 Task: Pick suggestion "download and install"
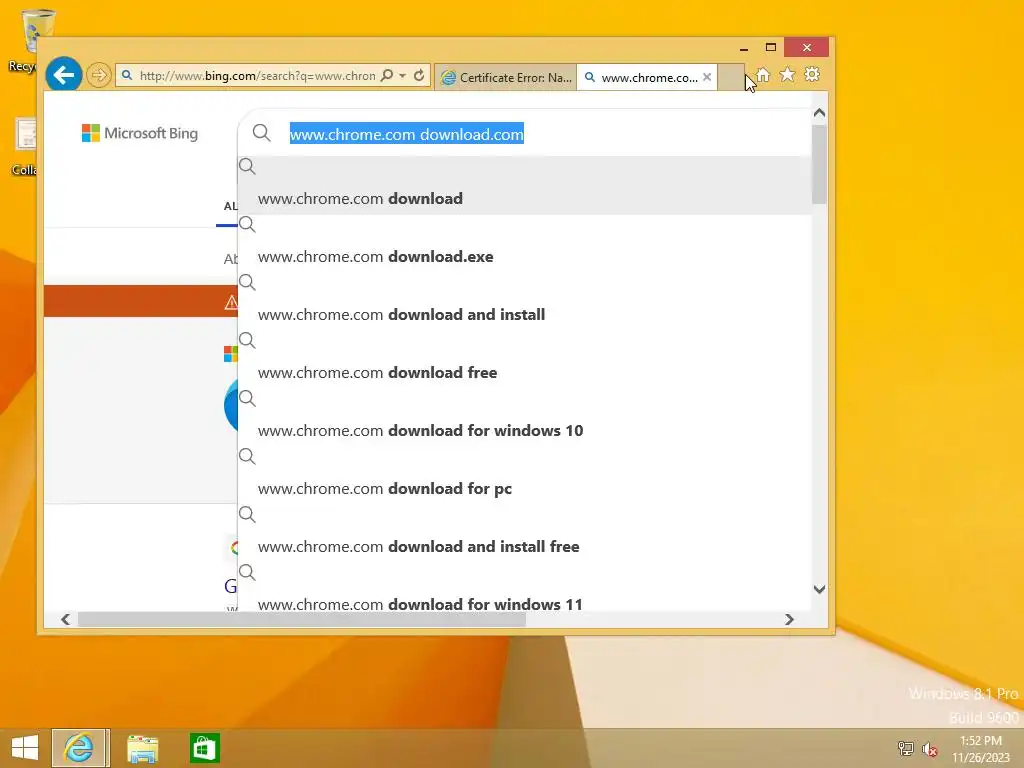[x=524, y=302]
